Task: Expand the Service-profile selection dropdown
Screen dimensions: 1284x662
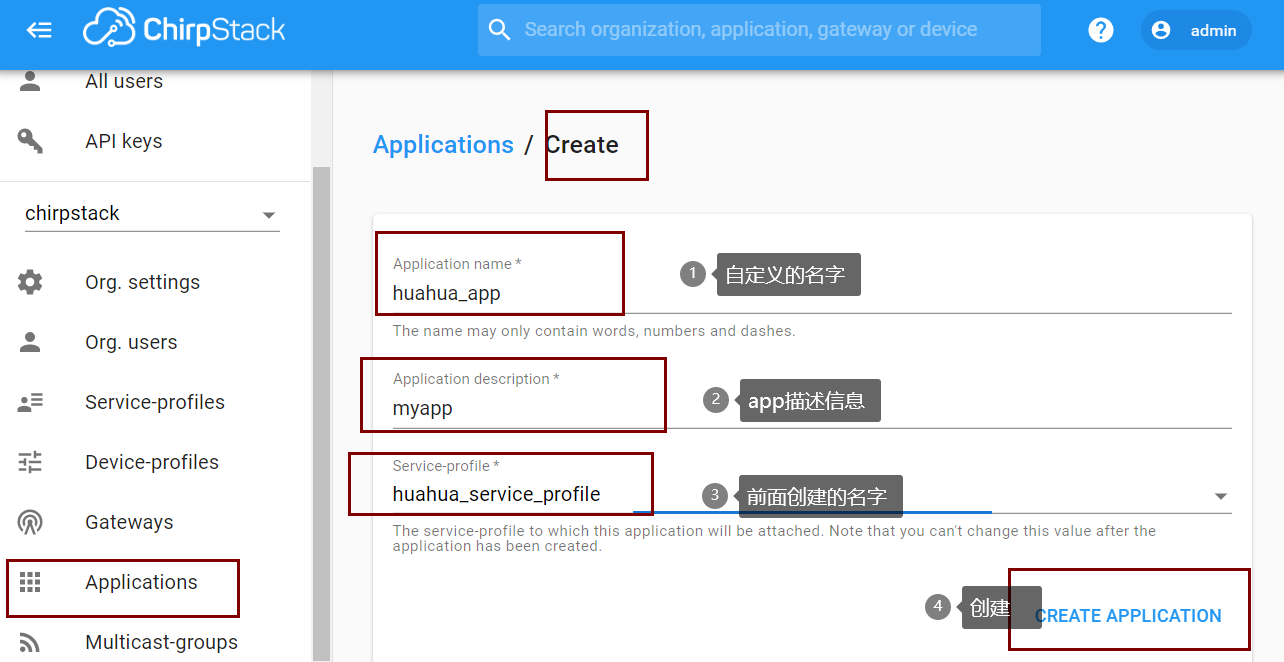Action: [1220, 494]
